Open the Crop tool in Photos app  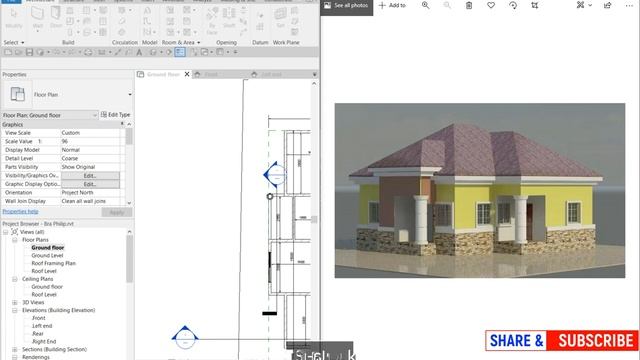click(x=535, y=5)
